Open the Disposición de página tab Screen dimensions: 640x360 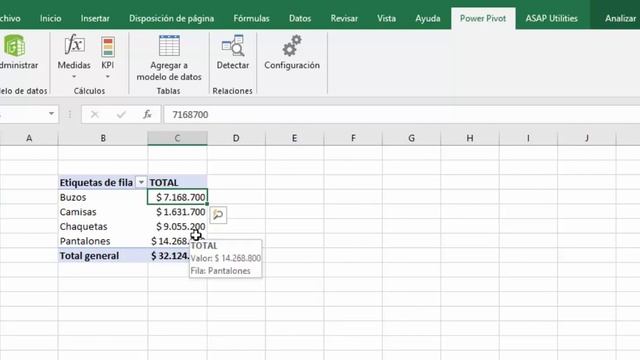[x=171, y=18]
